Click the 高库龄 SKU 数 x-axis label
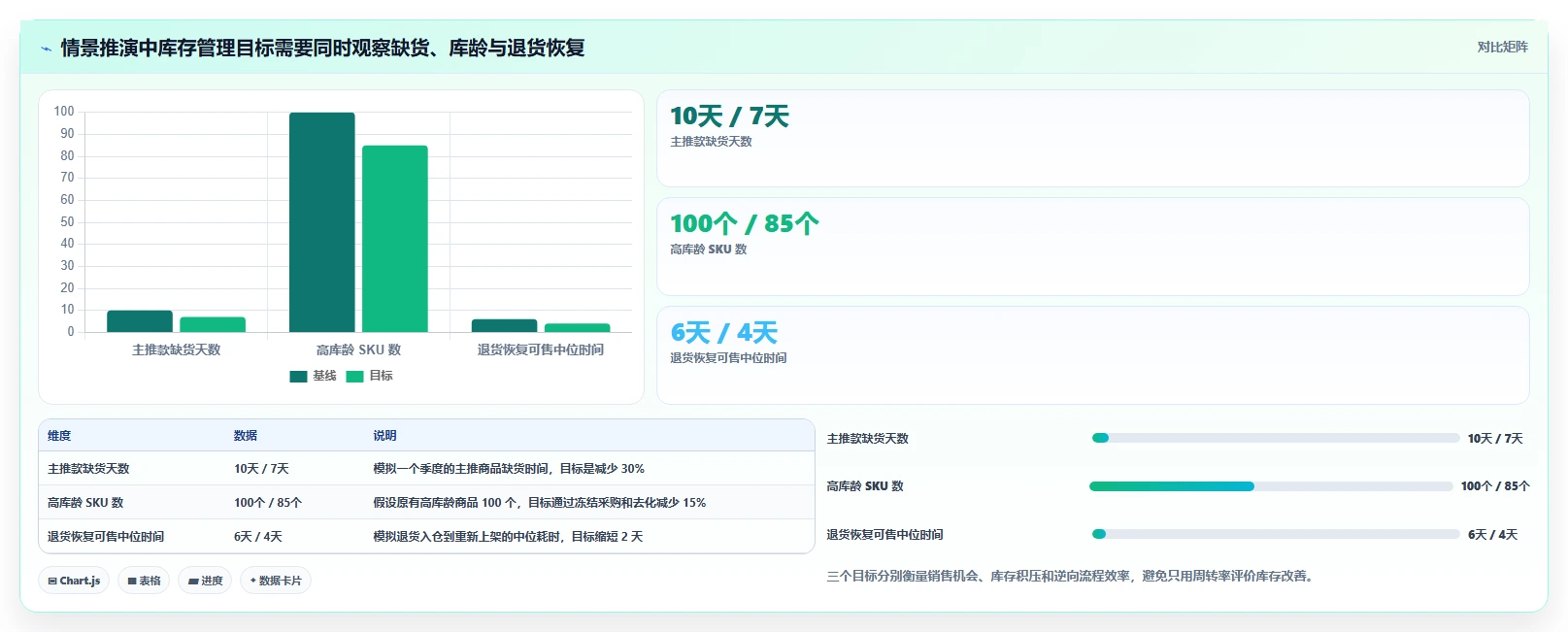Viewport: 1568px width, 632px height. pyautogui.click(x=358, y=349)
